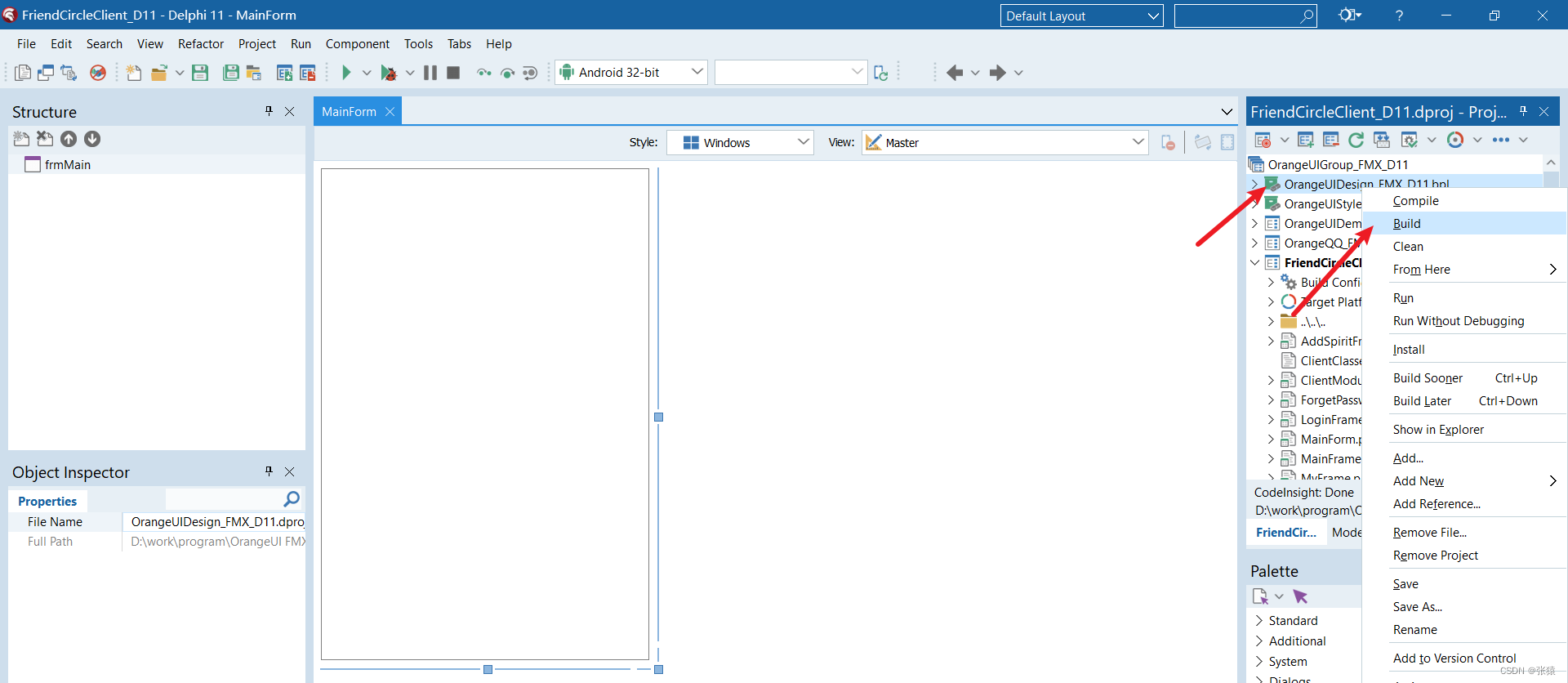Choose Remove Project menu item
1568x683 pixels.
pyautogui.click(x=1465, y=556)
